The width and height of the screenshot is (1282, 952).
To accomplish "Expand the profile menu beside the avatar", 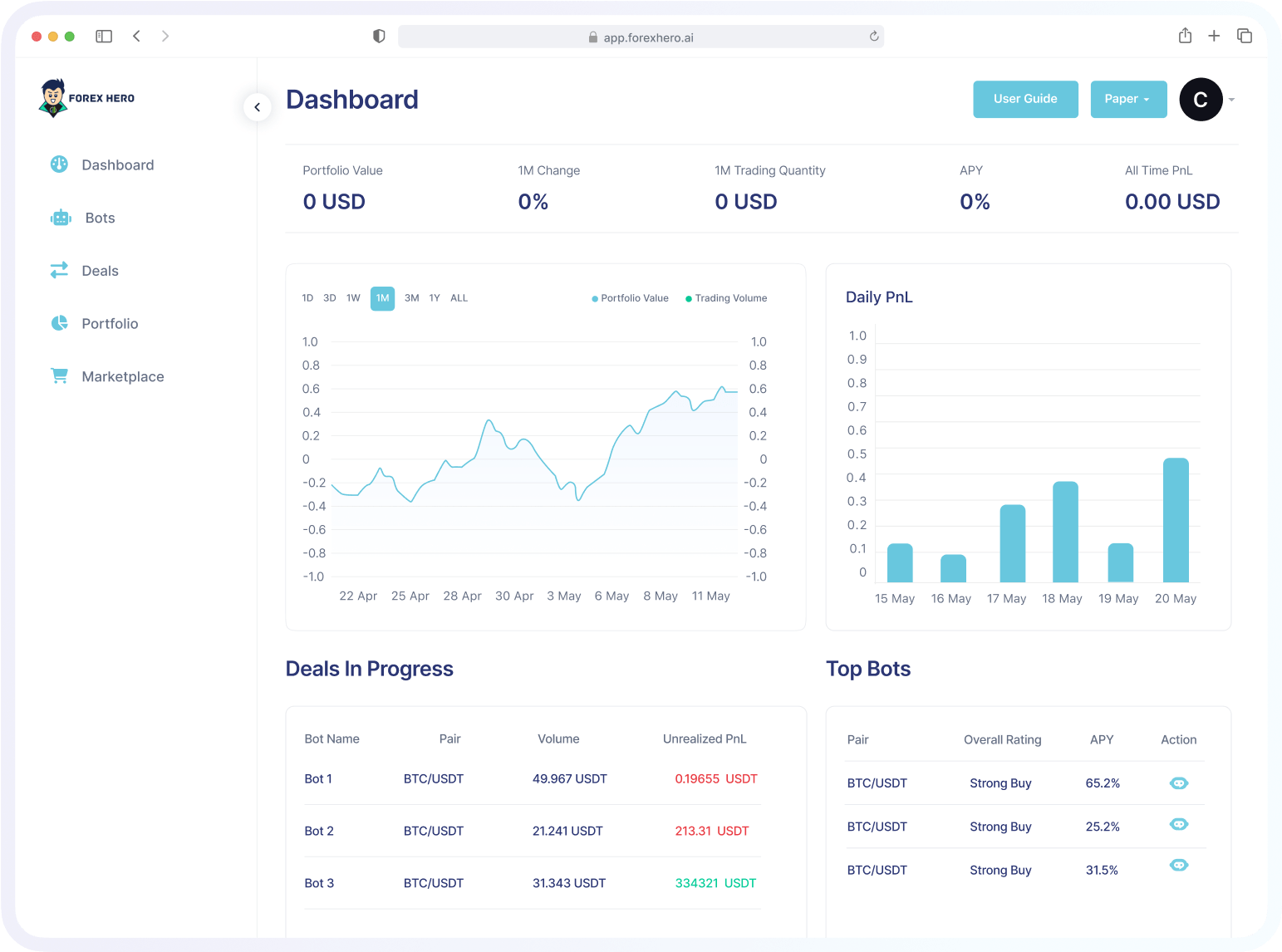I will click(x=1232, y=100).
